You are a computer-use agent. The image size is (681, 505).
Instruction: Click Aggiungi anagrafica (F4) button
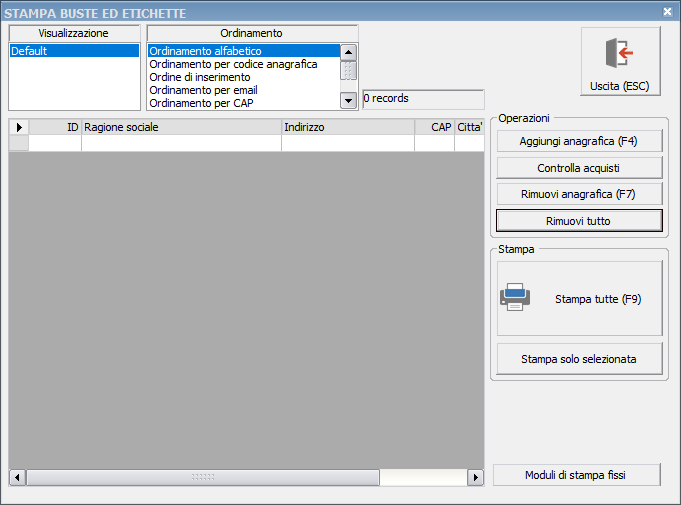tap(579, 141)
